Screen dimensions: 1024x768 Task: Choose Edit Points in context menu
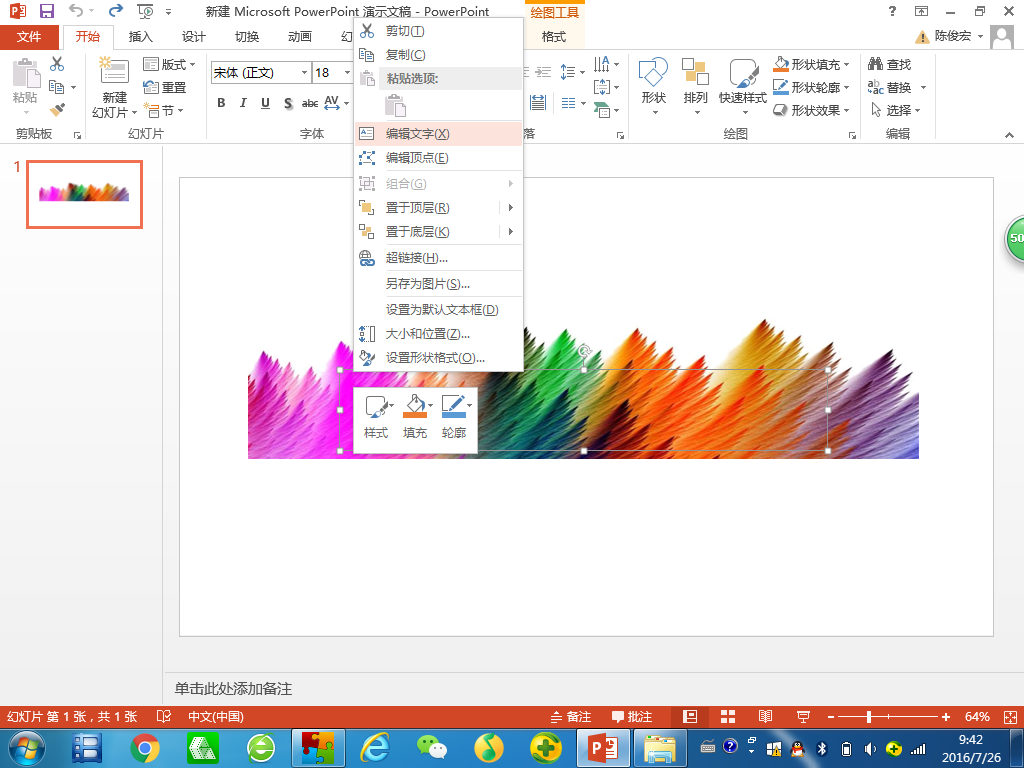[438, 157]
